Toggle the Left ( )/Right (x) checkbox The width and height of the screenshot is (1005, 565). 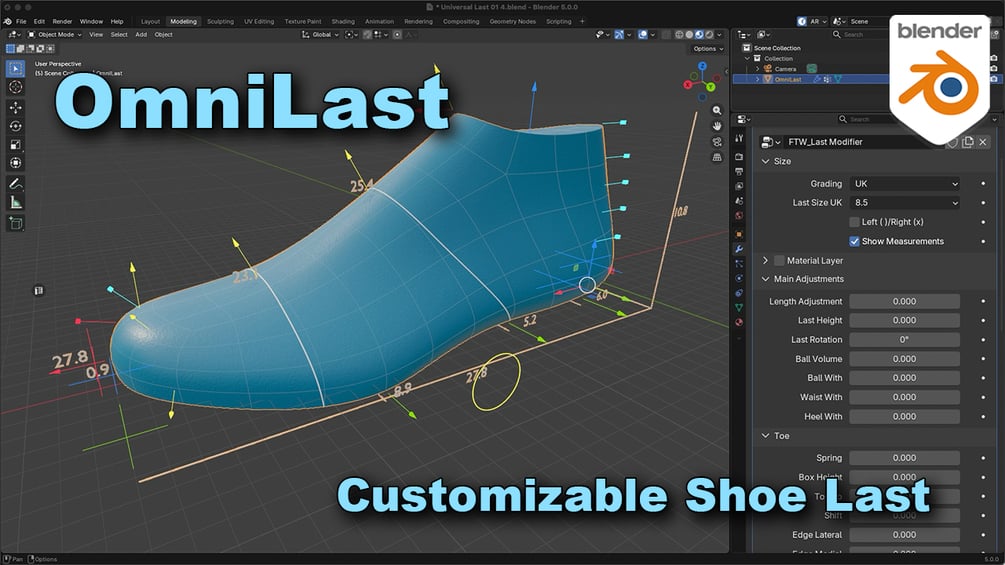tap(854, 222)
